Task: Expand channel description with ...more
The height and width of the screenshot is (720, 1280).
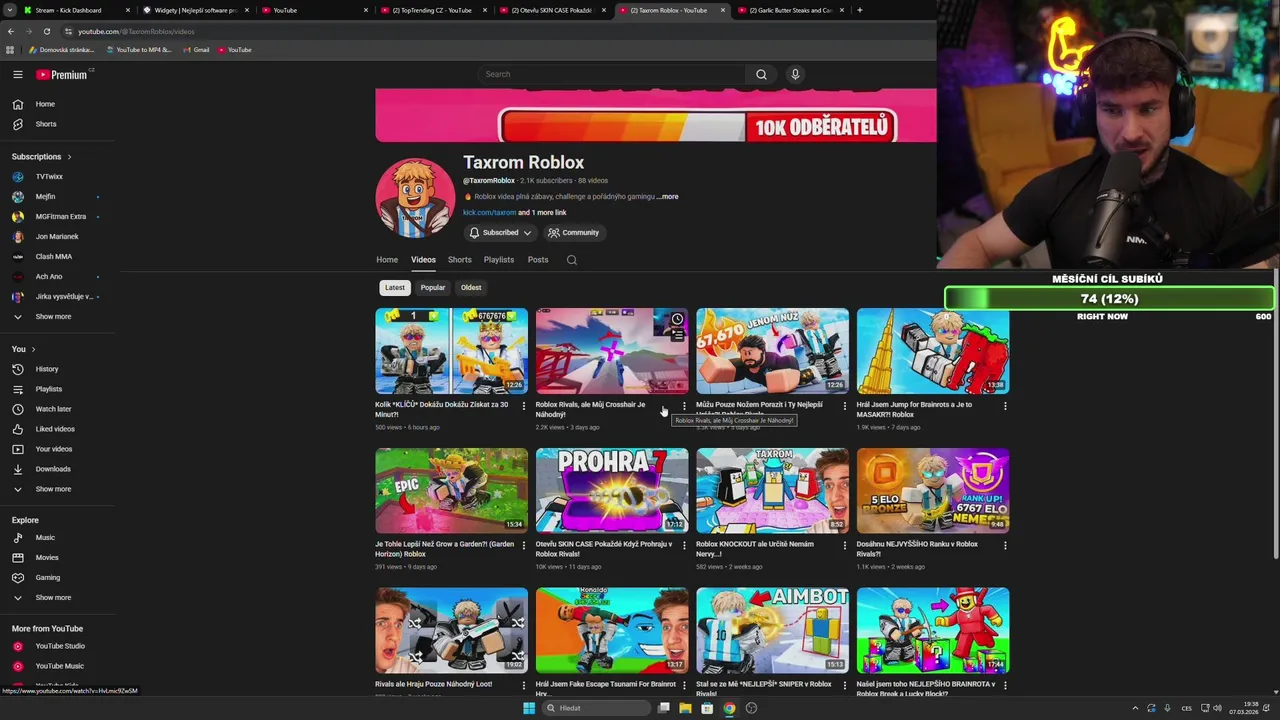Action: 667,197
